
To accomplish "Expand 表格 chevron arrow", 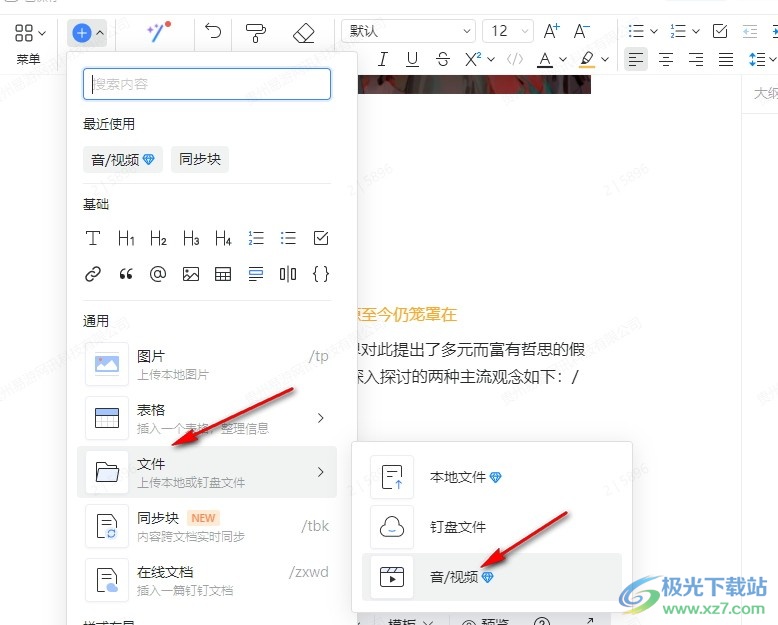I will (x=321, y=418).
